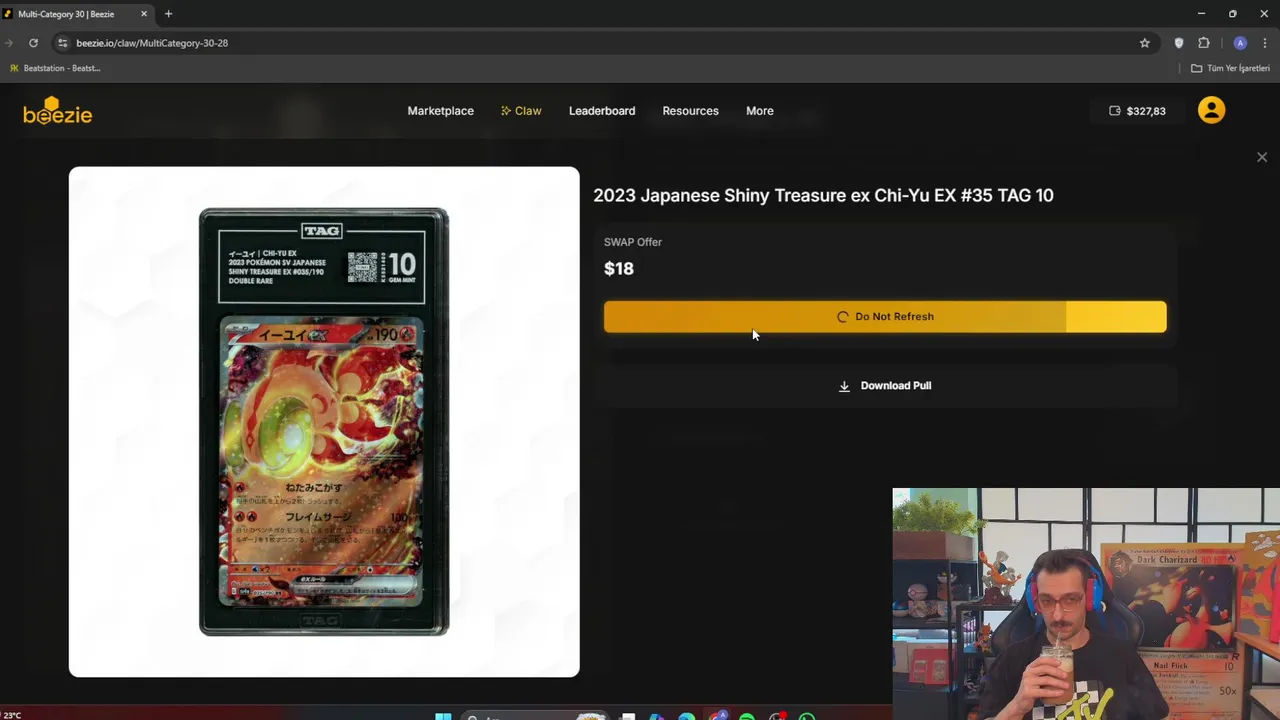The width and height of the screenshot is (1280, 720).
Task: Open the user account avatar
Action: 1211,110
